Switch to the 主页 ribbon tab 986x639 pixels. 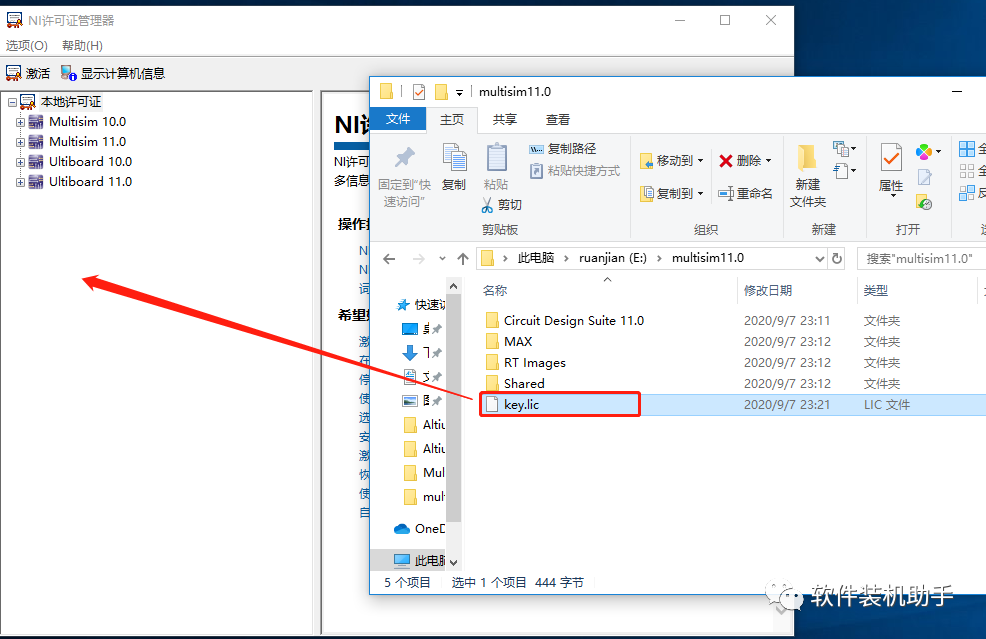tap(451, 119)
